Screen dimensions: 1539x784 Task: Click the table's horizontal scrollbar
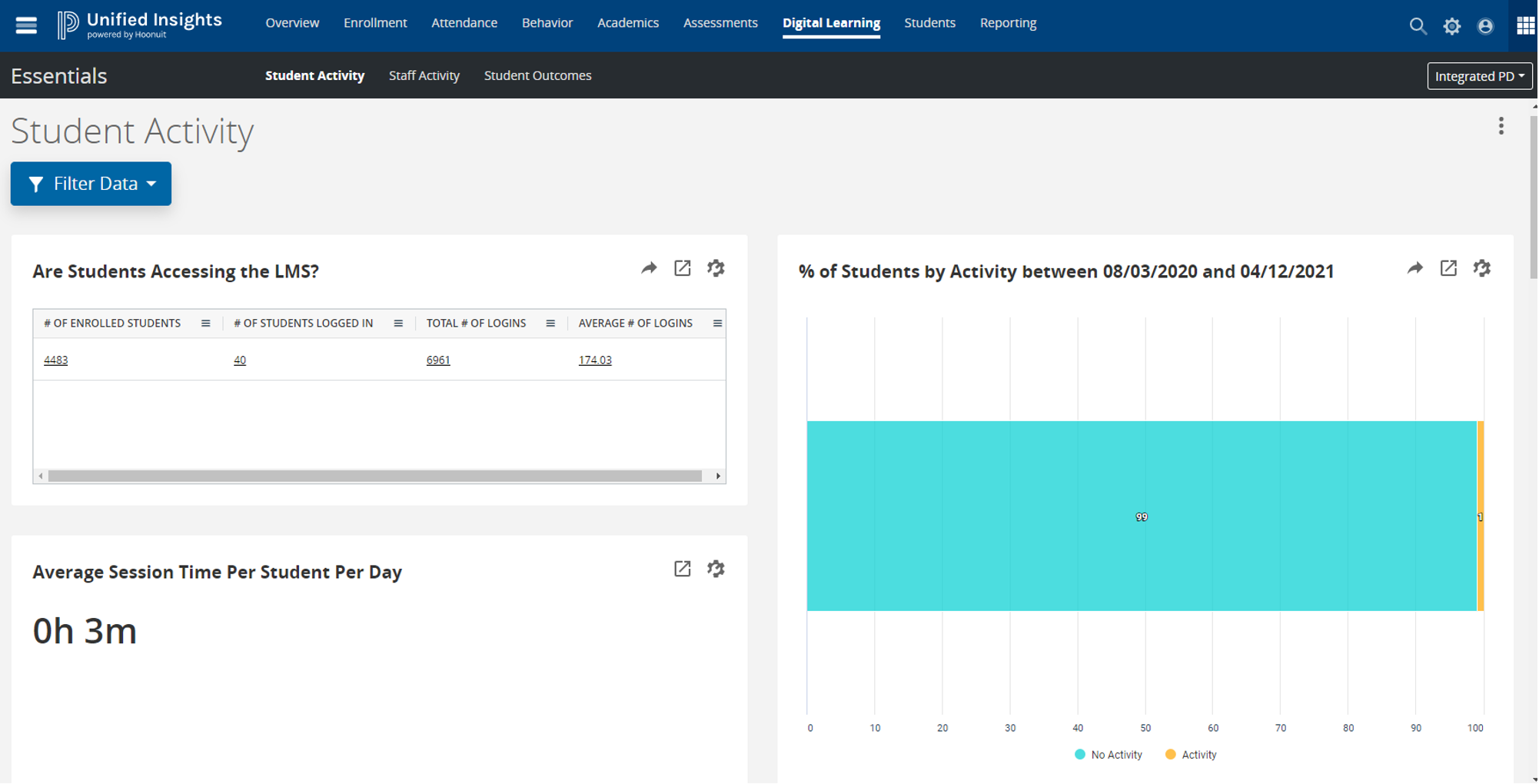(374, 477)
